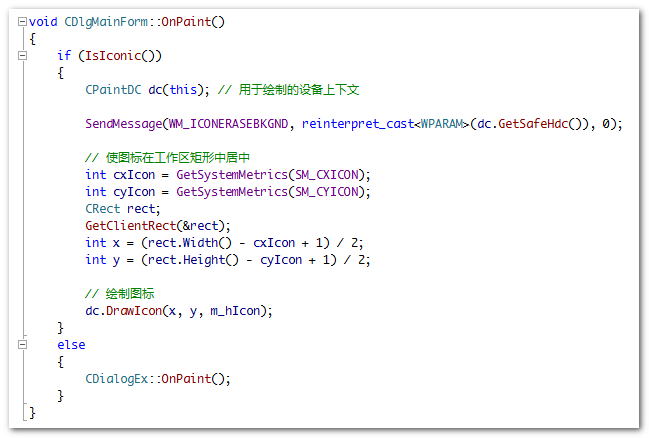Click rect.Width() in the x calculation
This screenshot has height=438, width=649.
pos(190,243)
